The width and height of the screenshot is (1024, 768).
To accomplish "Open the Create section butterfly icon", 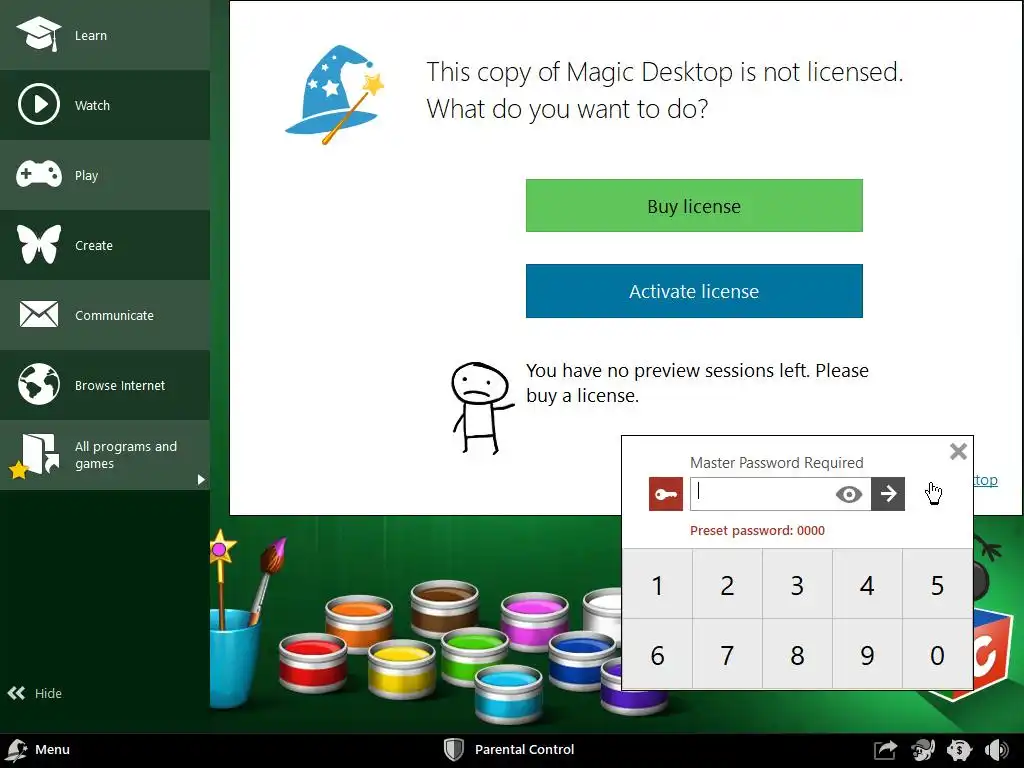I will tap(39, 244).
